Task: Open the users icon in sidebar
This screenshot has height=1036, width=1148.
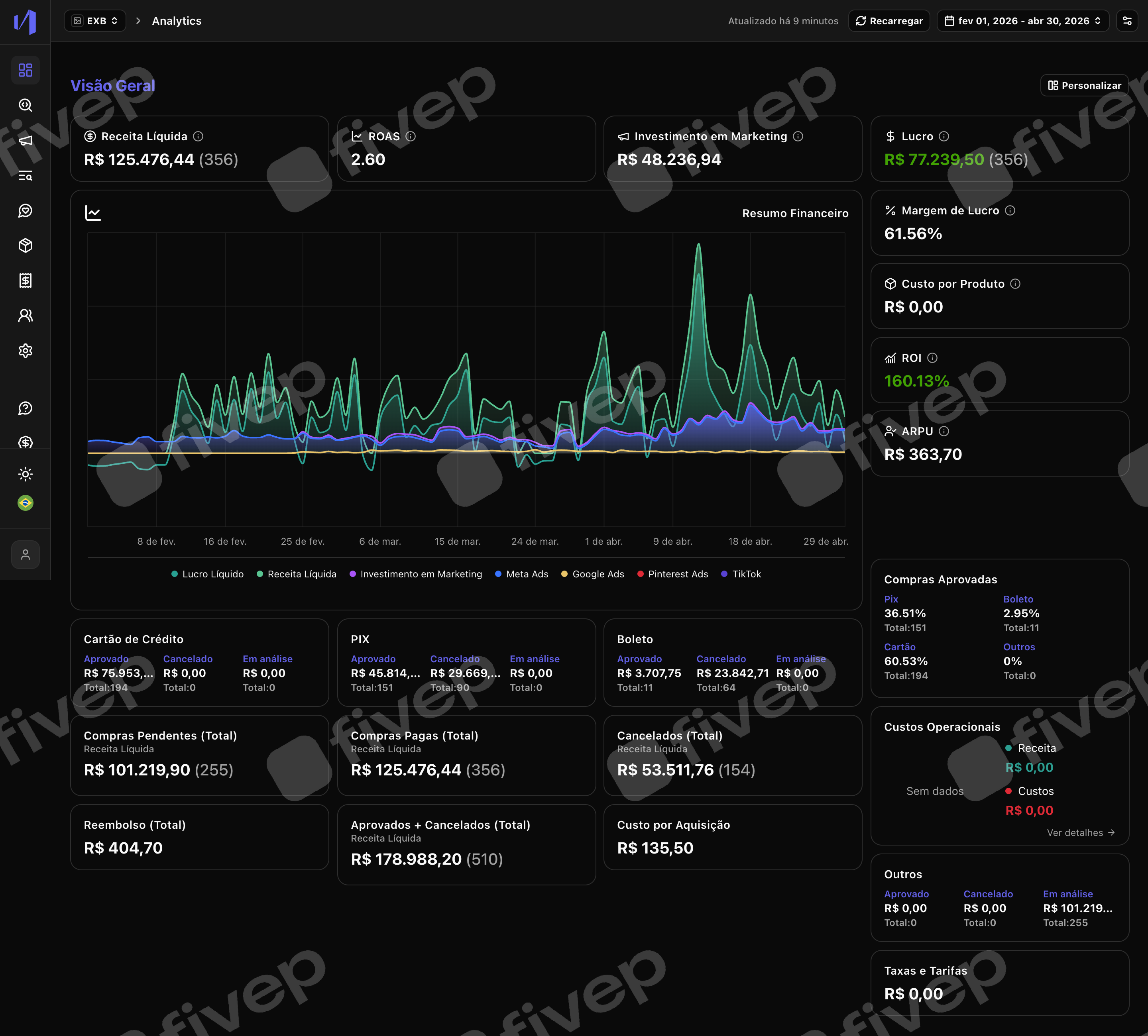Action: pyautogui.click(x=25, y=315)
